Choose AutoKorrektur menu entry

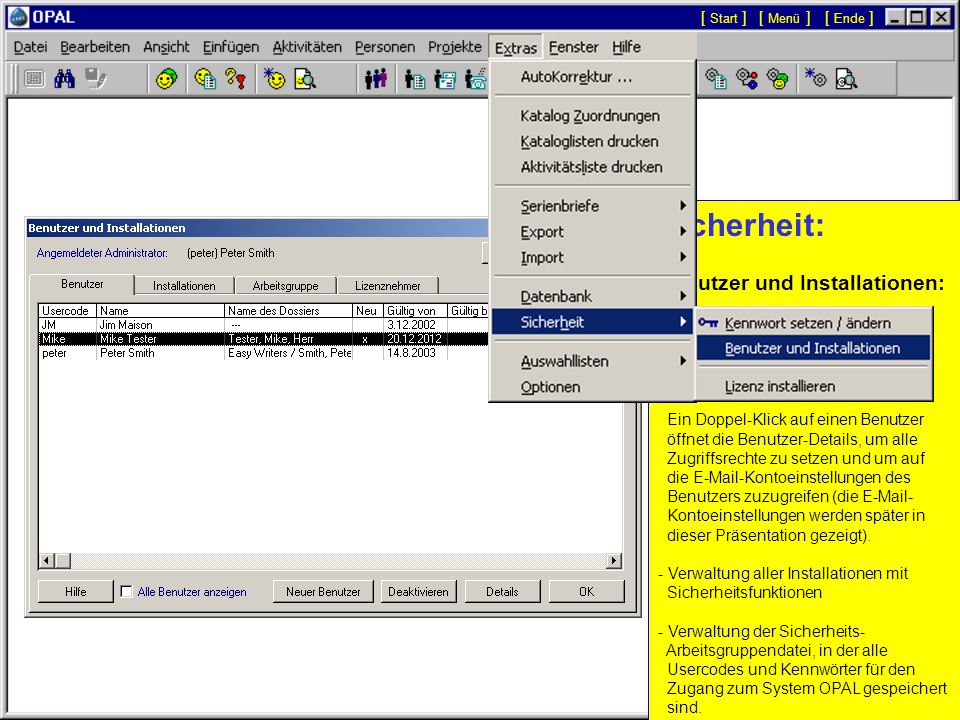[x=593, y=77]
